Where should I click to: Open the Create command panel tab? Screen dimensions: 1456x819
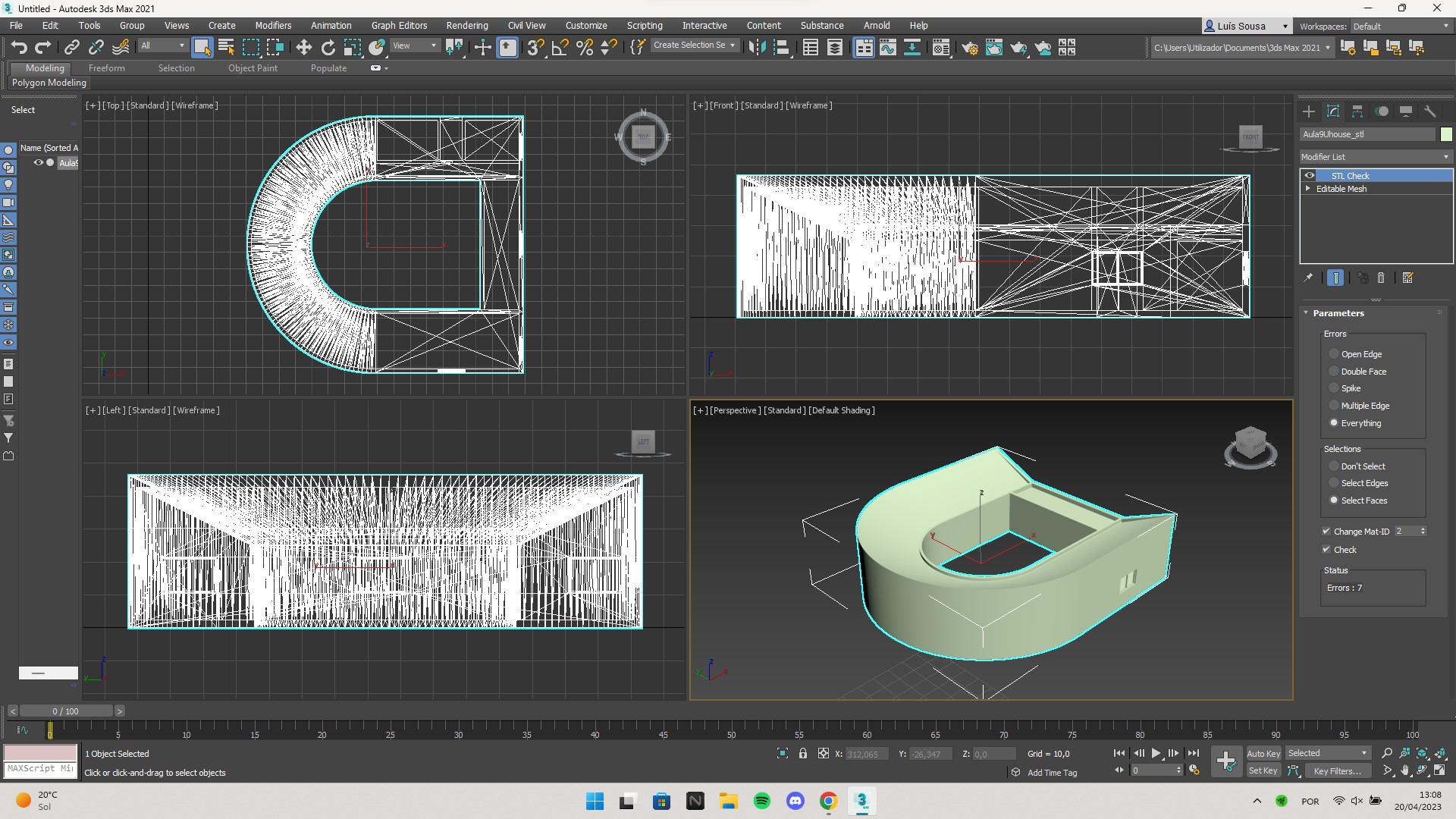tap(1309, 111)
